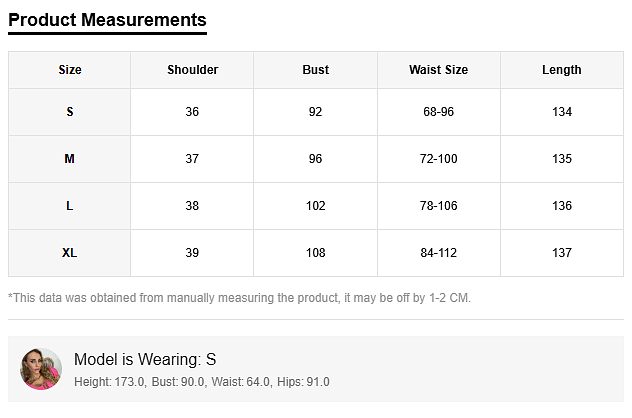The image size is (632, 418).
Task: Click the model avatar thumbnail
Action: (x=41, y=369)
